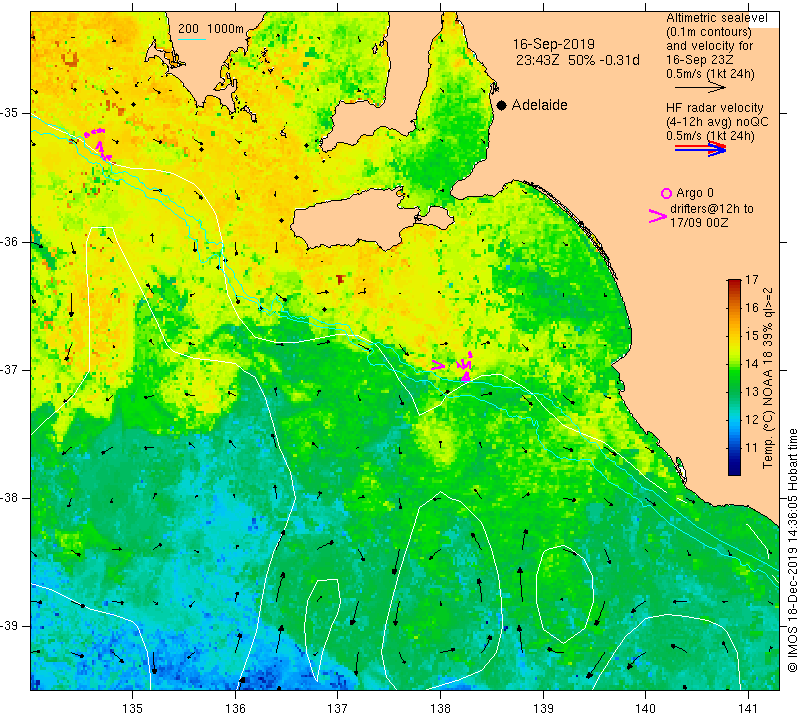Click the latitude axis label -39
The height and width of the screenshot is (720, 800).
(x=11, y=626)
